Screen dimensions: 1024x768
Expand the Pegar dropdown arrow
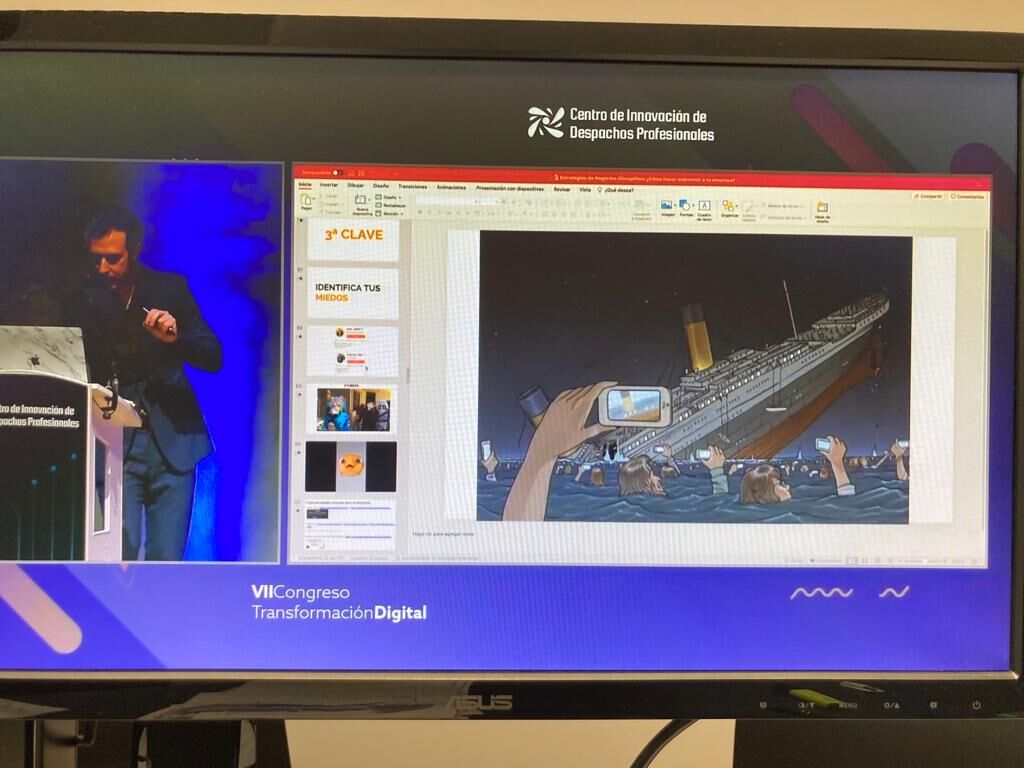tap(314, 199)
